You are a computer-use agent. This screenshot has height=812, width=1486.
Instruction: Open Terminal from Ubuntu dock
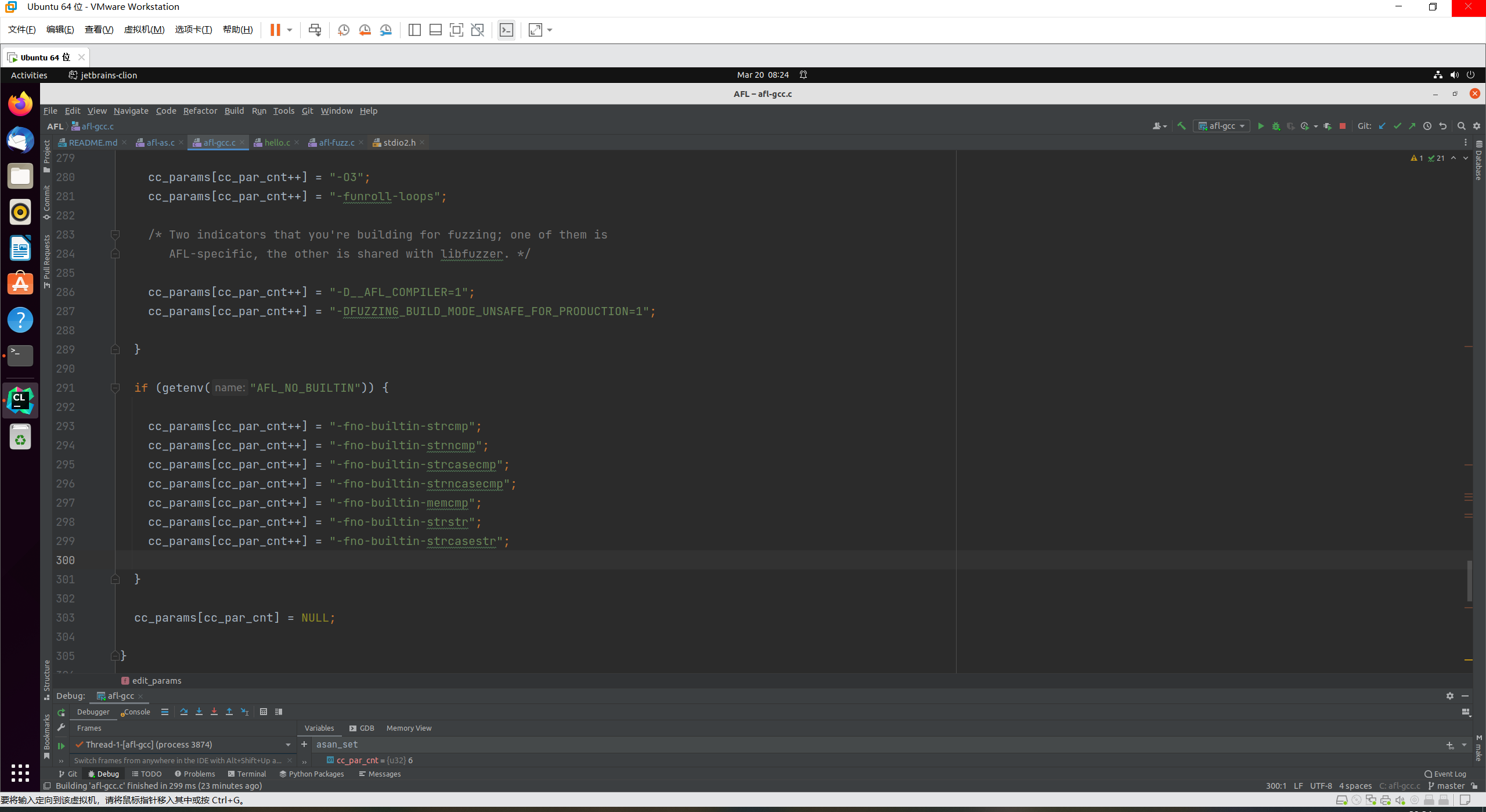(x=20, y=355)
